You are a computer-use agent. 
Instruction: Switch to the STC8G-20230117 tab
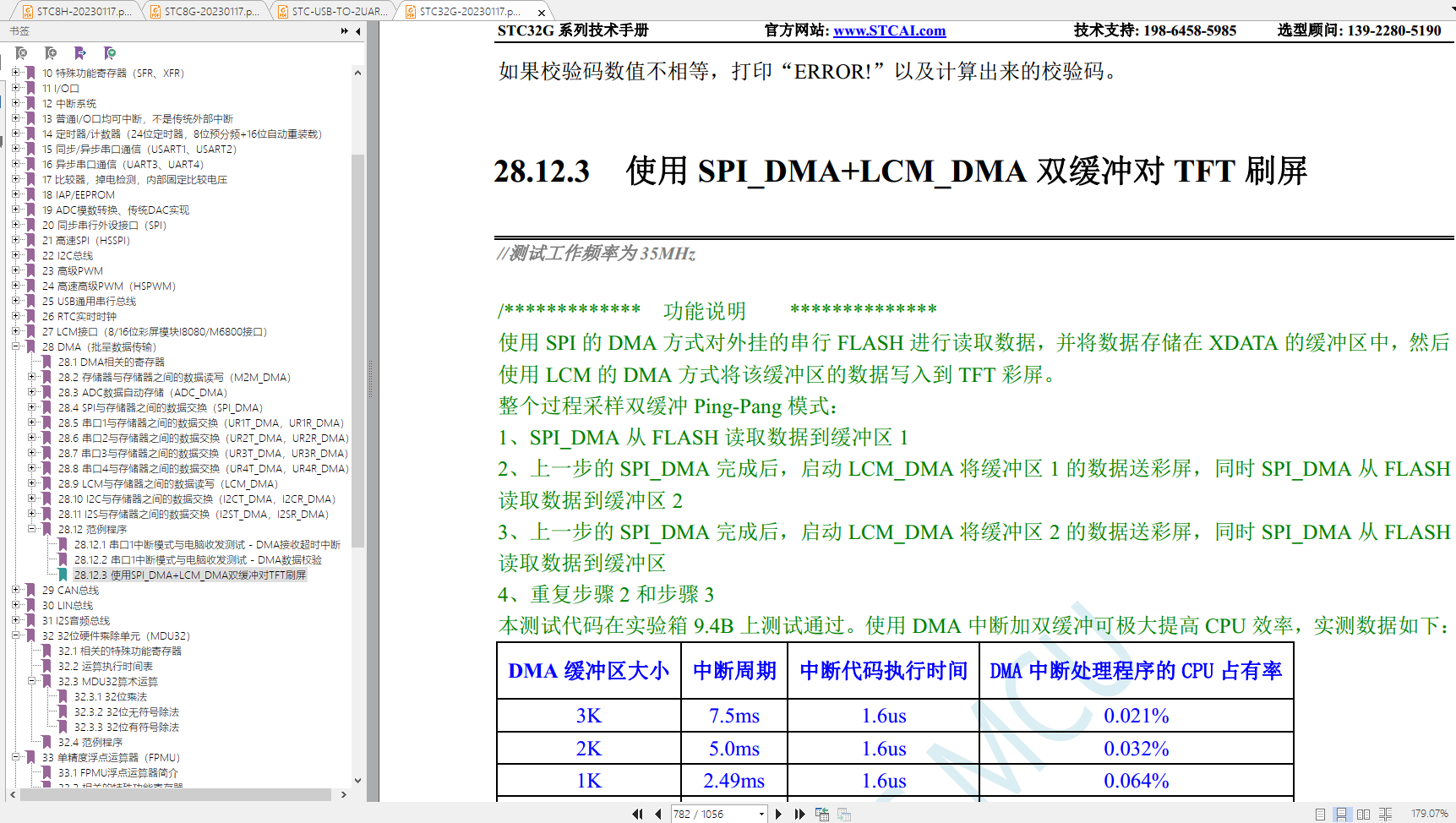pyautogui.click(x=204, y=12)
